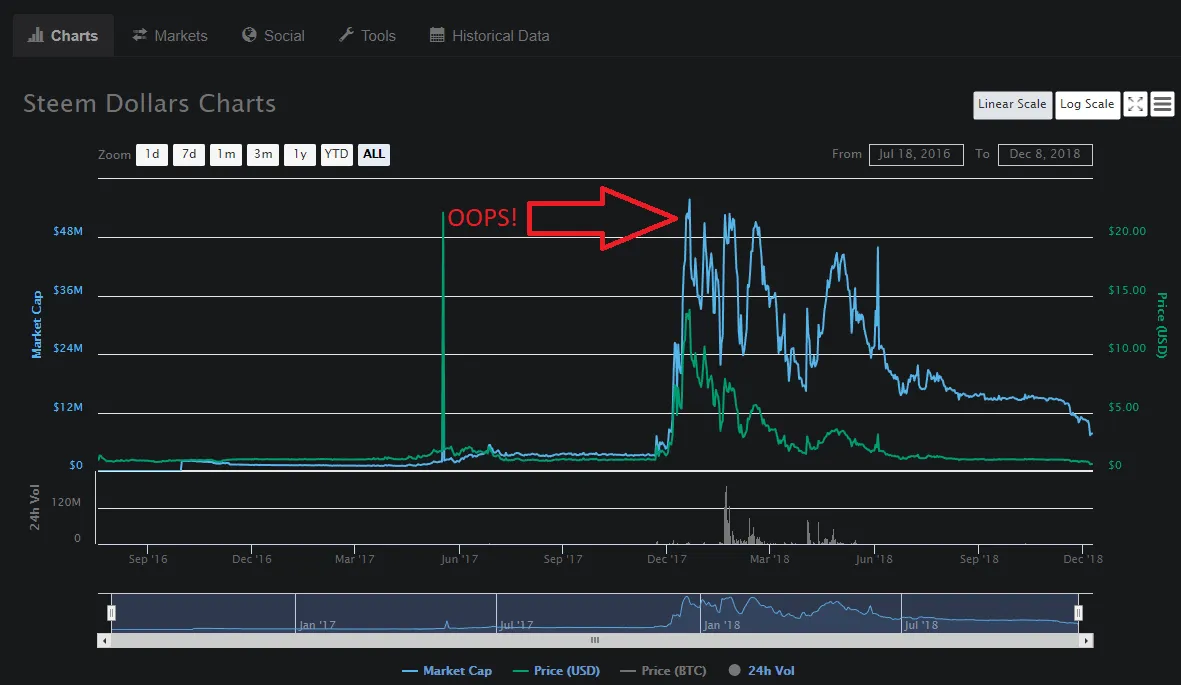
Task: Set zoom range to YTD
Action: point(337,154)
